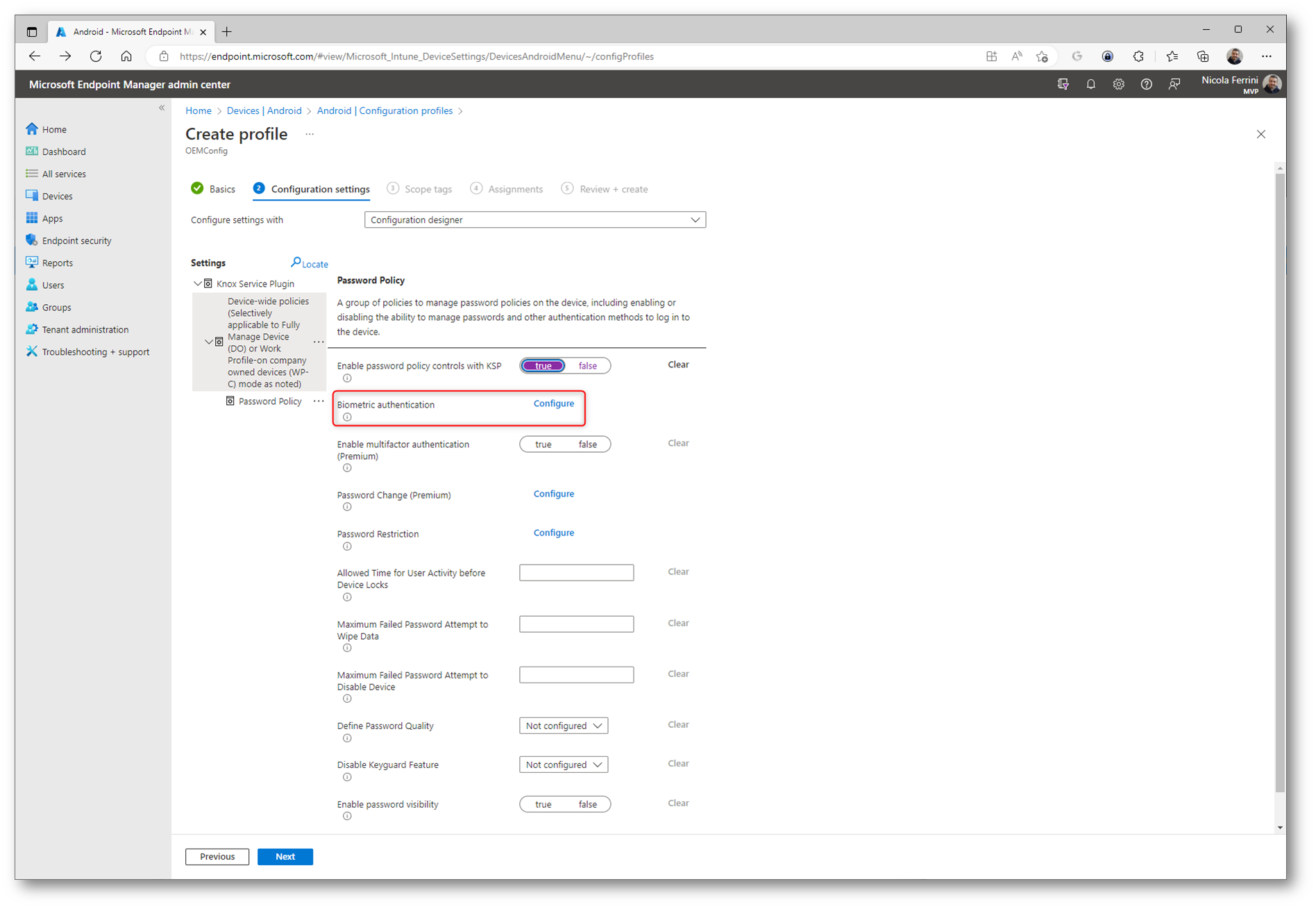Focus Maximum Failed Attempt to Disable Device field
The image size is (1316, 909).
tap(576, 674)
